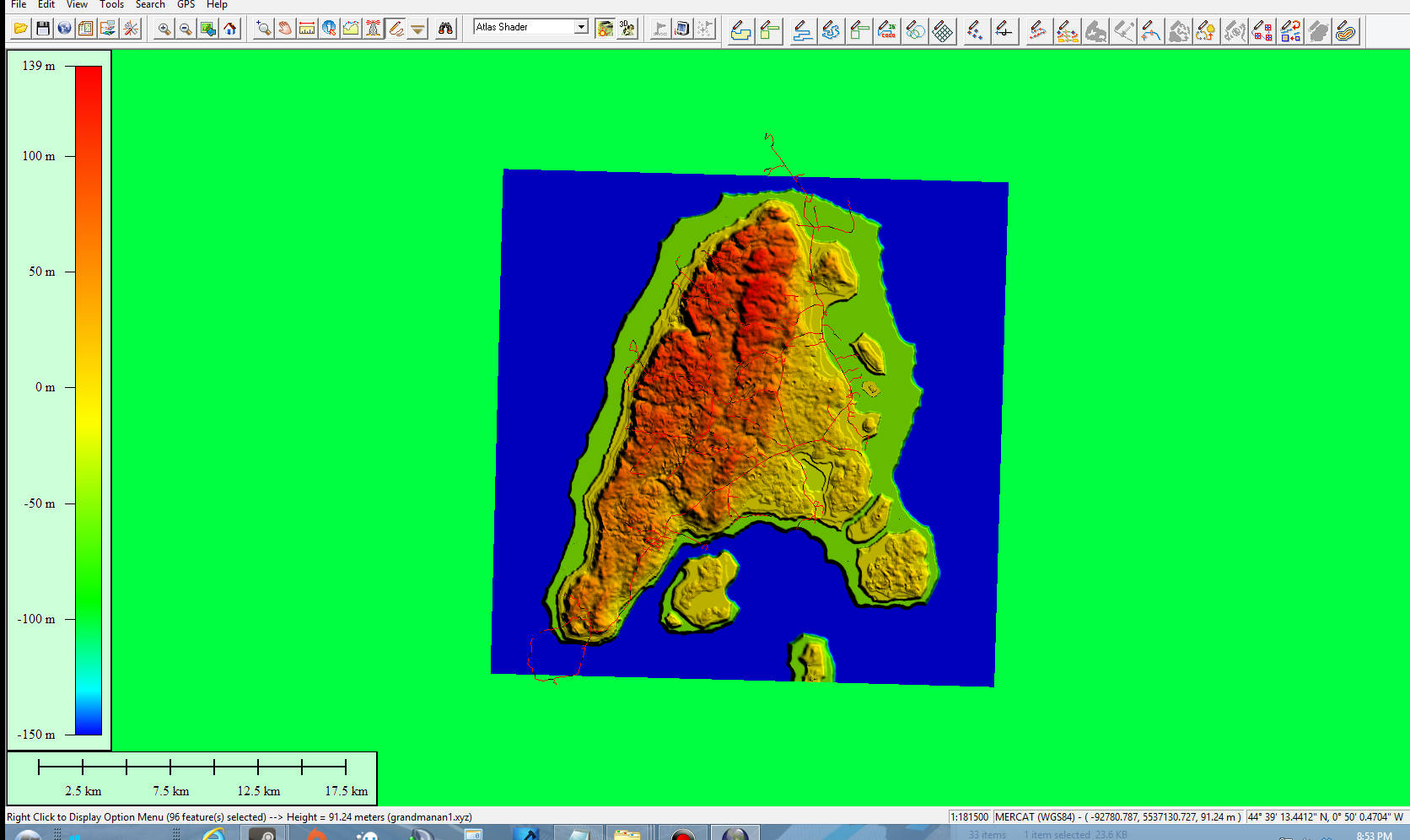Select the View Shed tower tool
Screen dimensions: 1410x840
(x=373, y=29)
